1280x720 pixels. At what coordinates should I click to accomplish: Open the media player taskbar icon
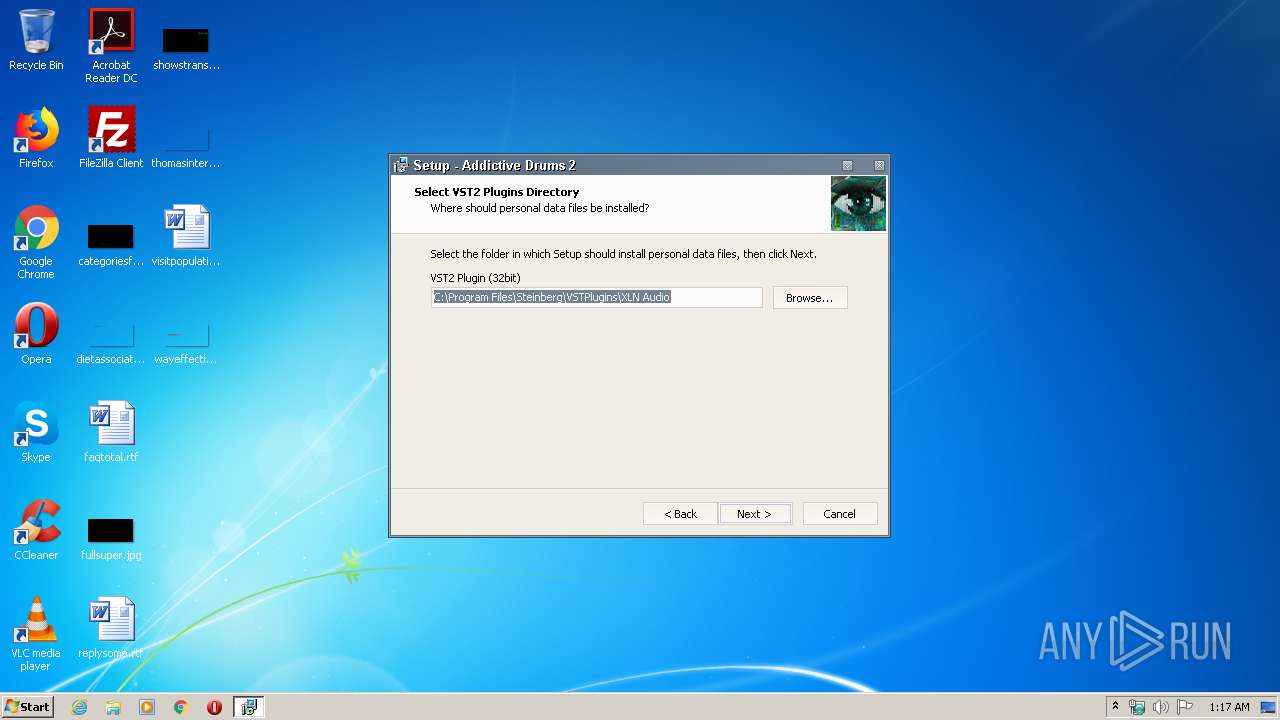pyautogui.click(x=147, y=707)
